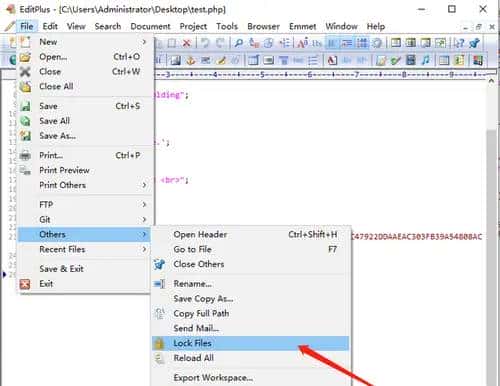This screenshot has width=500, height=386.
Task: Choose Close All in File menu
Action: click(x=85, y=86)
